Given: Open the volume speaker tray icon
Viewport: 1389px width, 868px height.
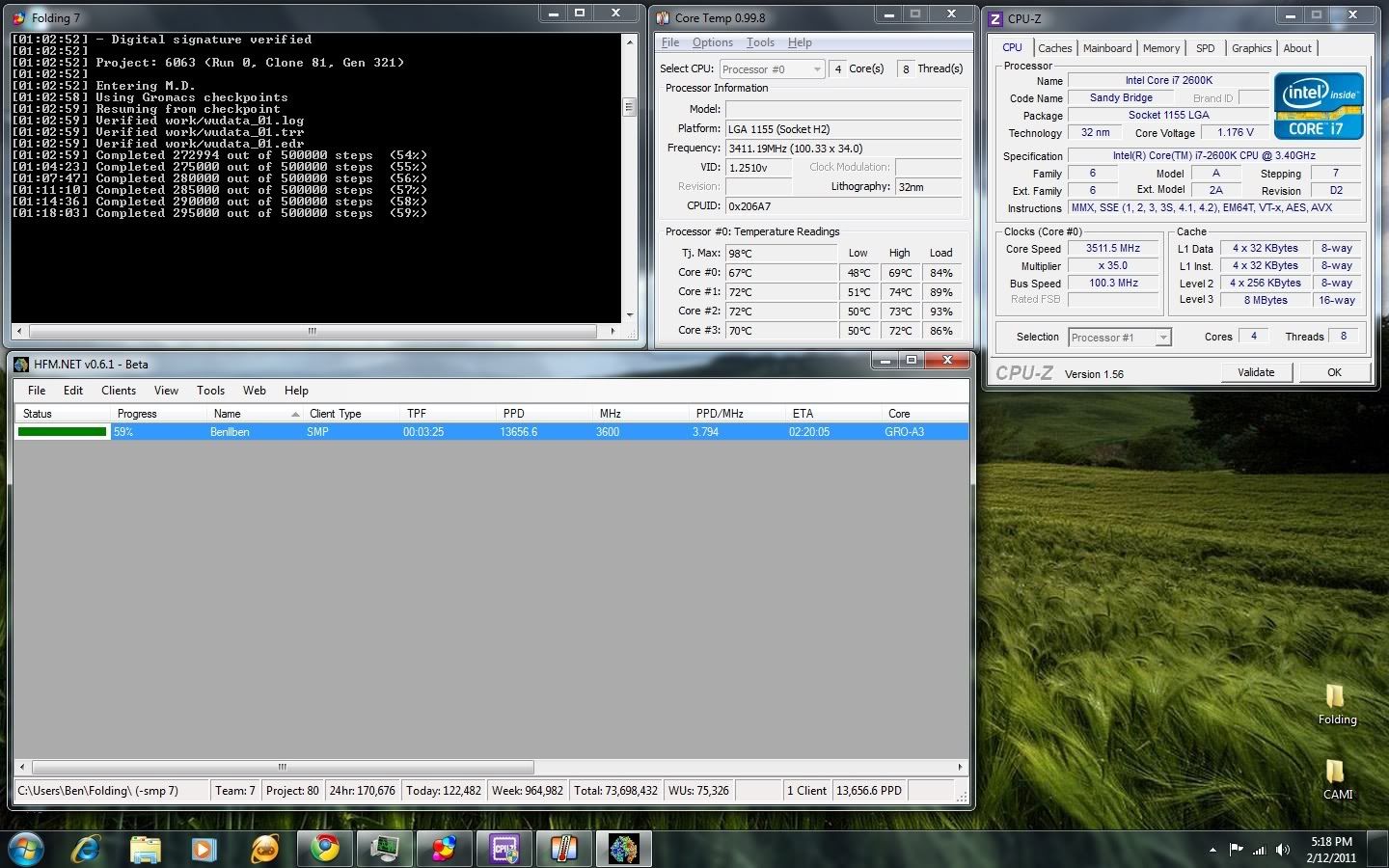Looking at the screenshot, I should click(x=1283, y=850).
